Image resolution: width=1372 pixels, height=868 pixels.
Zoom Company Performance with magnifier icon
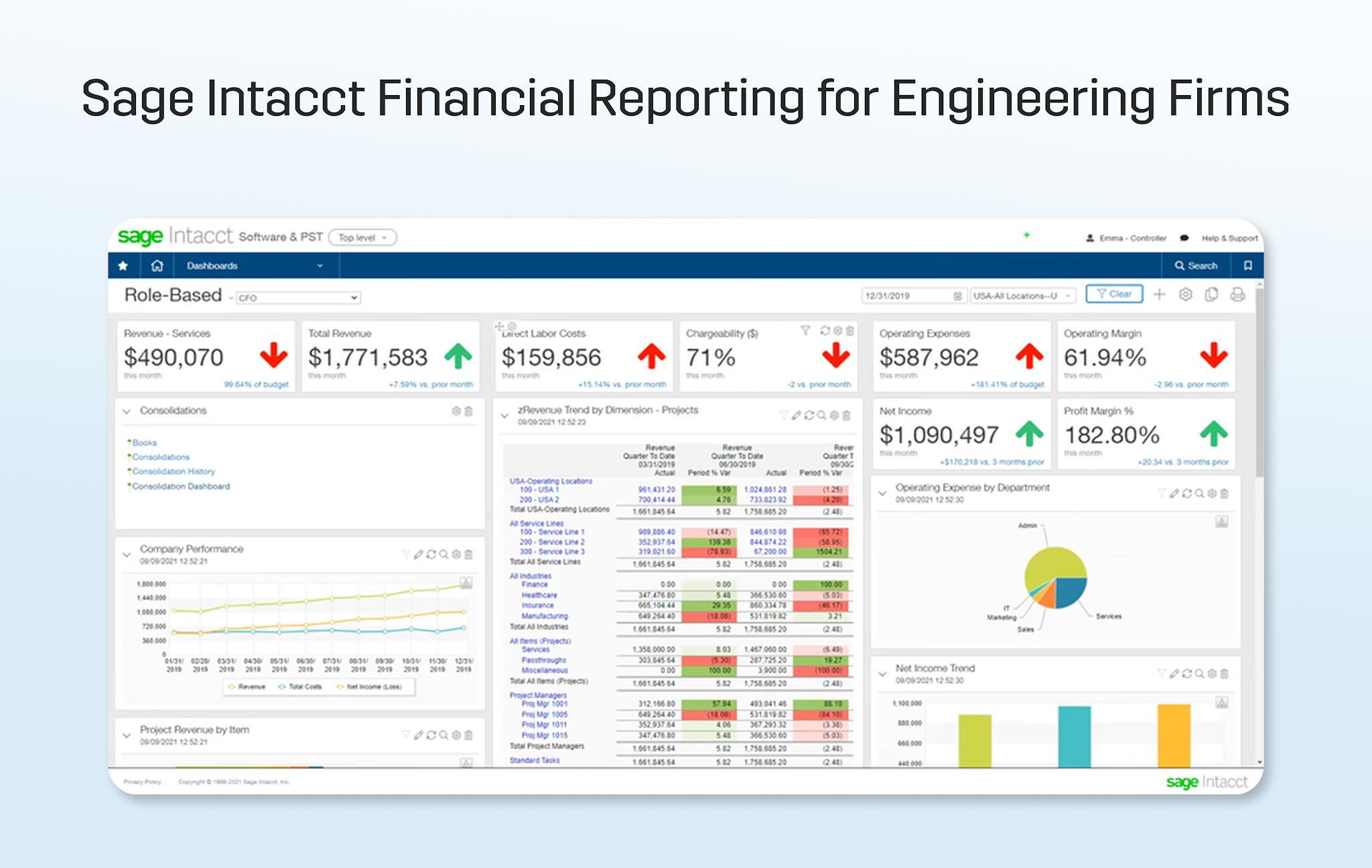(x=443, y=555)
